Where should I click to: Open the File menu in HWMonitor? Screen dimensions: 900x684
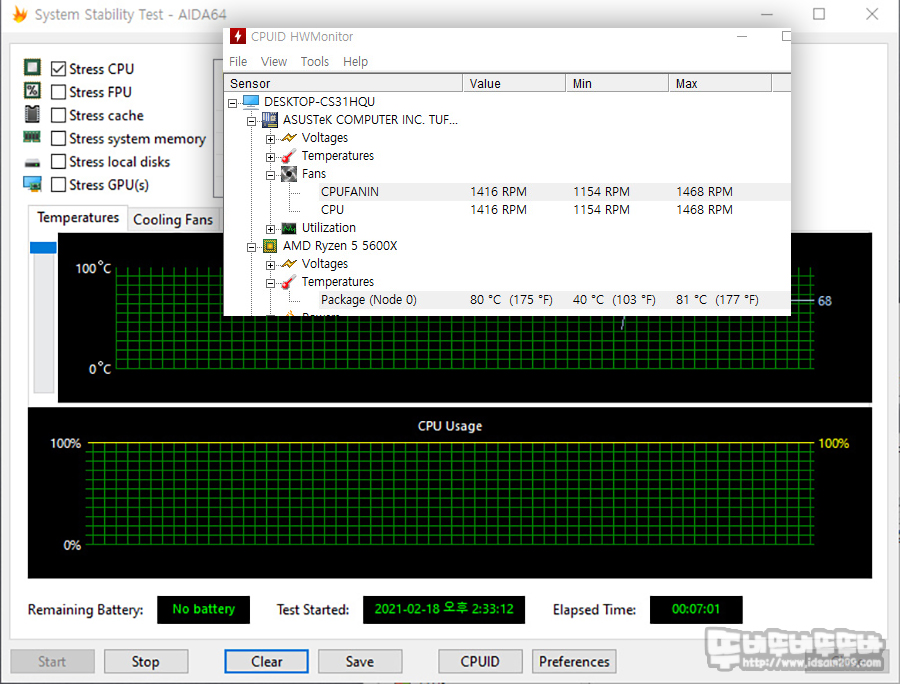pyautogui.click(x=238, y=61)
